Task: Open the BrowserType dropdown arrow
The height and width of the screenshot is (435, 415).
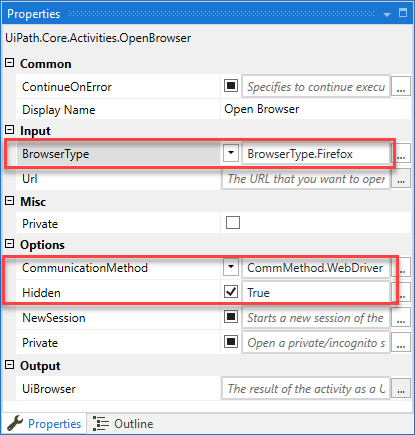Action: (231, 153)
